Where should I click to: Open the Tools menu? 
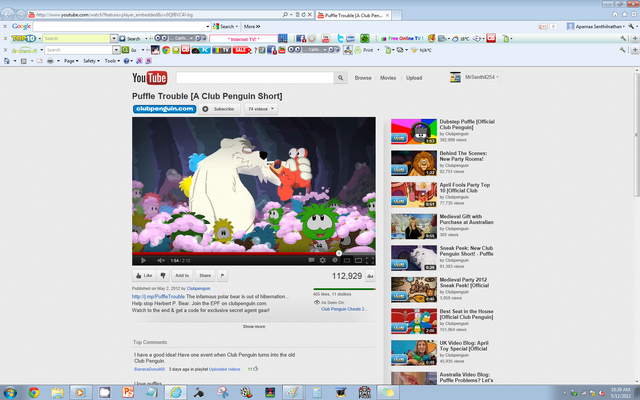click(112, 61)
